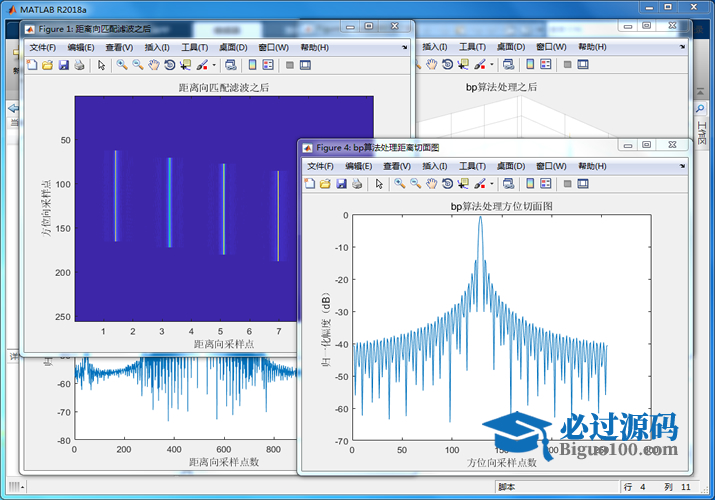Select Rotate 3D tool in Figure 1

pyautogui.click(x=170, y=65)
